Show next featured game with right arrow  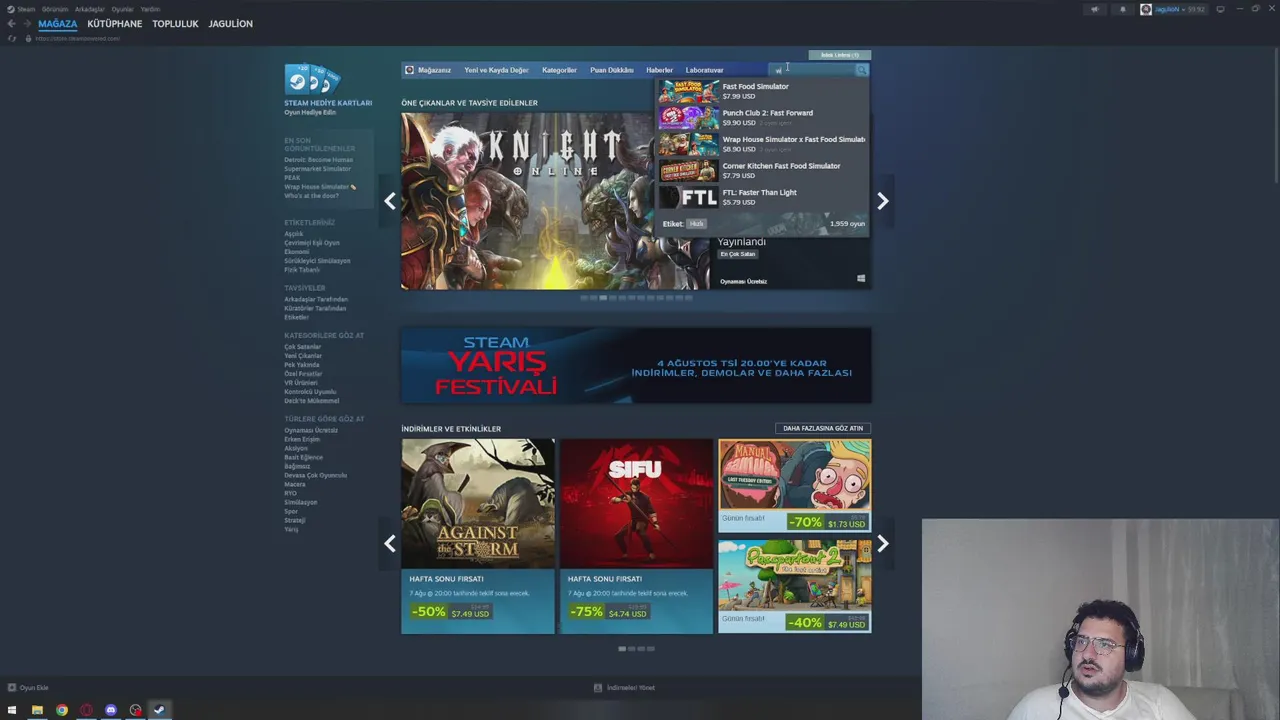(882, 201)
